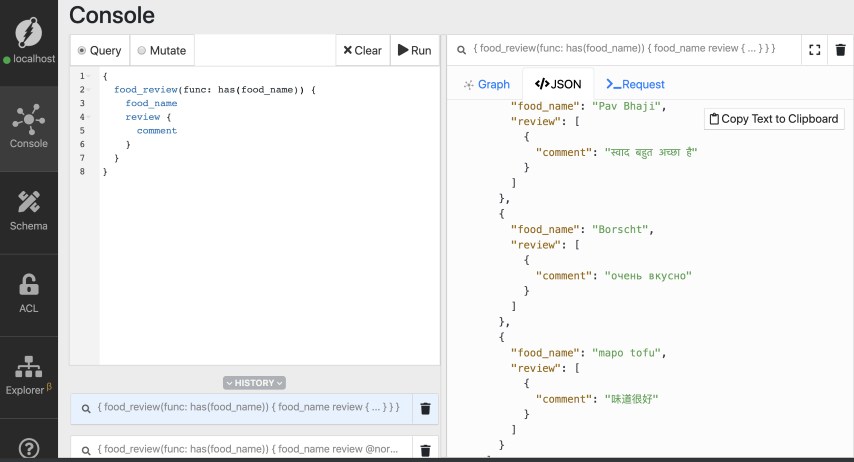Delete the current result with top trash icon
The height and width of the screenshot is (462, 854).
[x=840, y=49]
